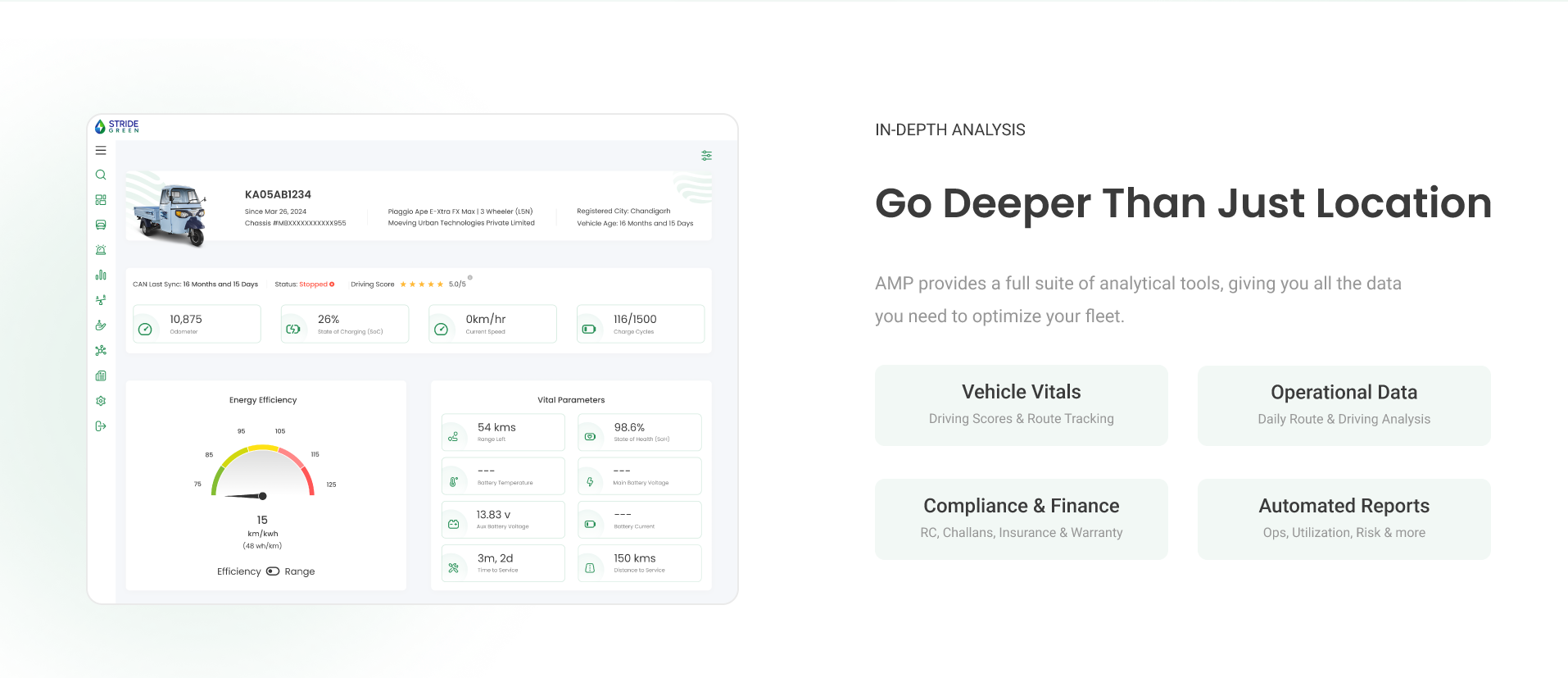Select the vehicle (bus) icon in the sidebar
Image resolution: width=1568 pixels, height=678 pixels.
click(x=101, y=225)
